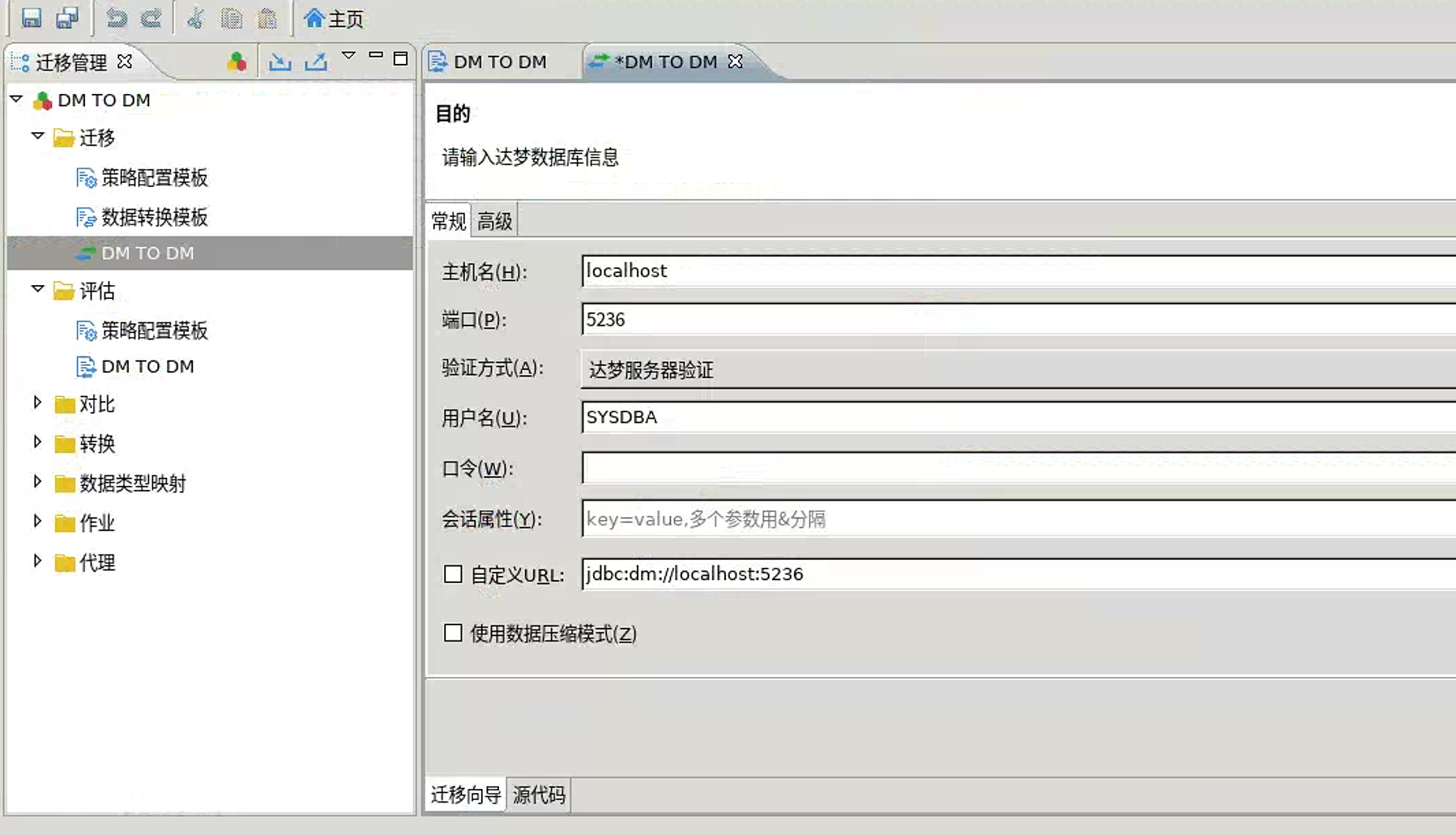1456x835 pixels.
Task: Minimize the 迁移管理 panel
Action: pos(375,56)
